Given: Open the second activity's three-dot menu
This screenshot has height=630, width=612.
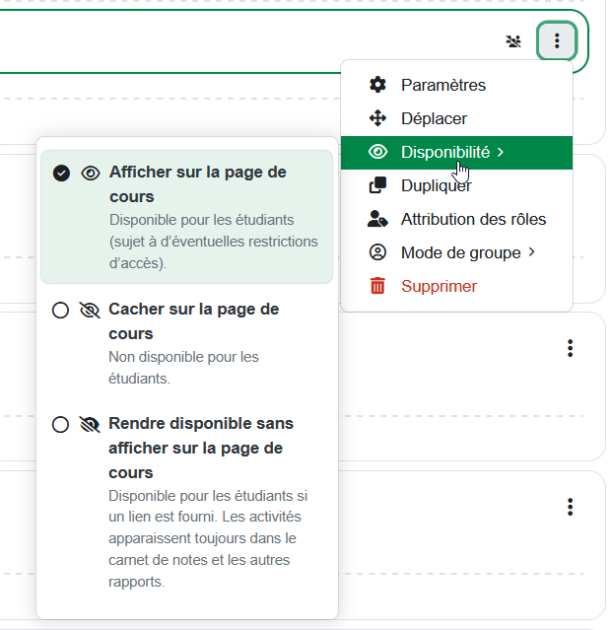Looking at the screenshot, I should 570,348.
